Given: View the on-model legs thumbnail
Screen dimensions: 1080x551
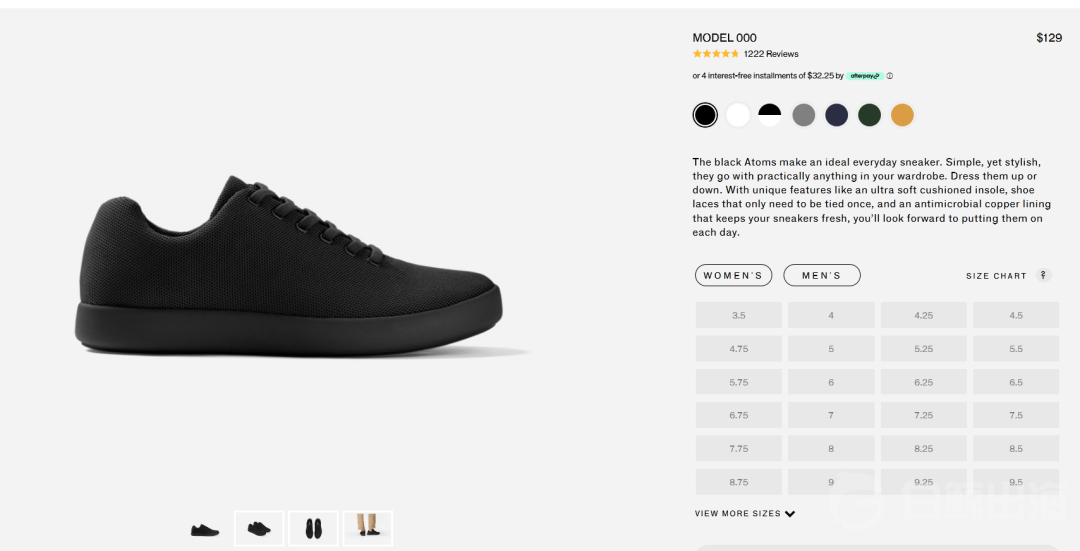Looking at the screenshot, I should tap(368, 528).
